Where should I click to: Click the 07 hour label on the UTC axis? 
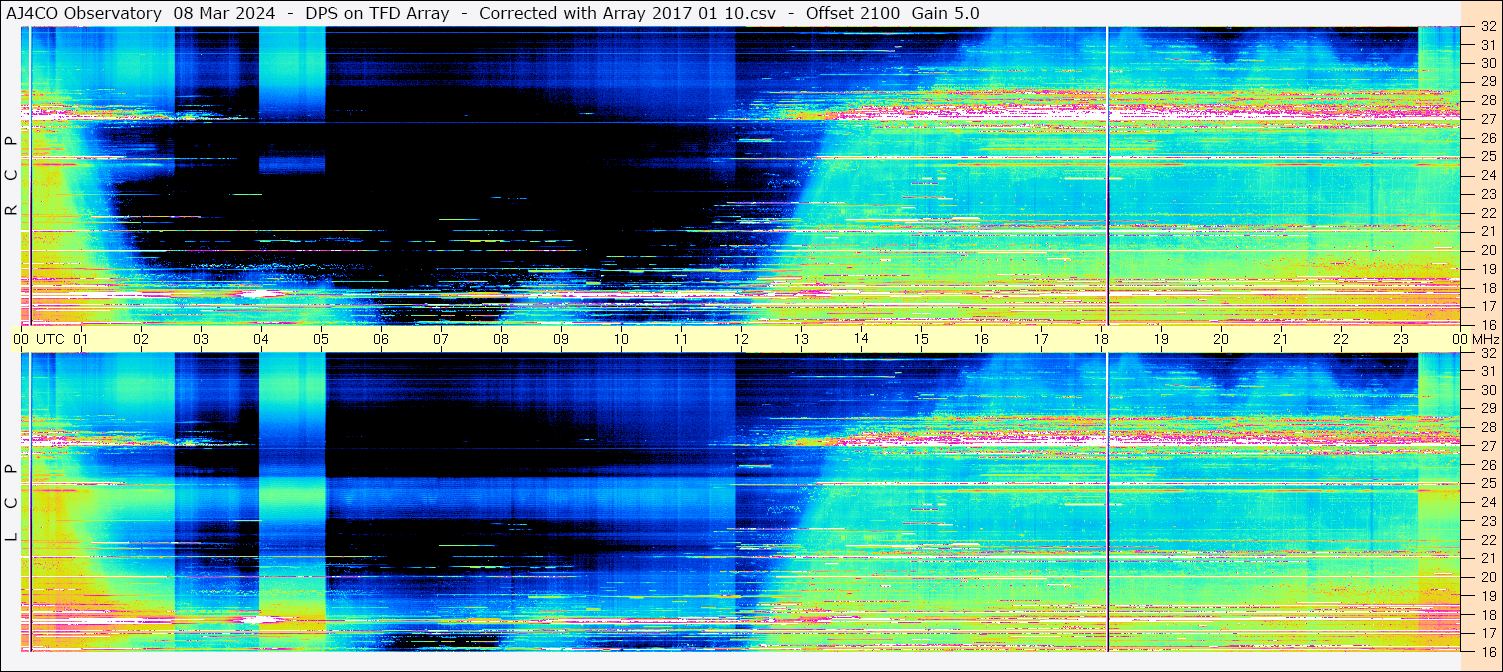441,339
